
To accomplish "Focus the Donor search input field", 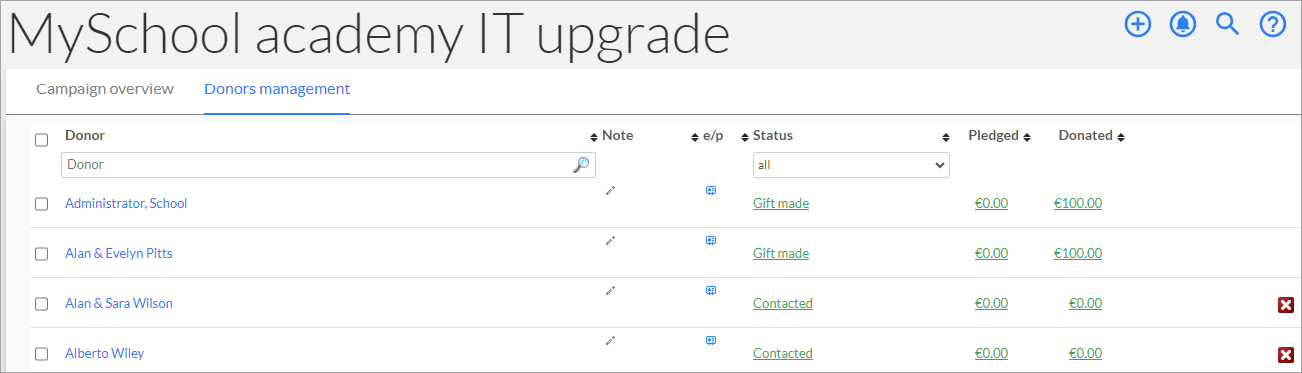I will click(x=328, y=165).
